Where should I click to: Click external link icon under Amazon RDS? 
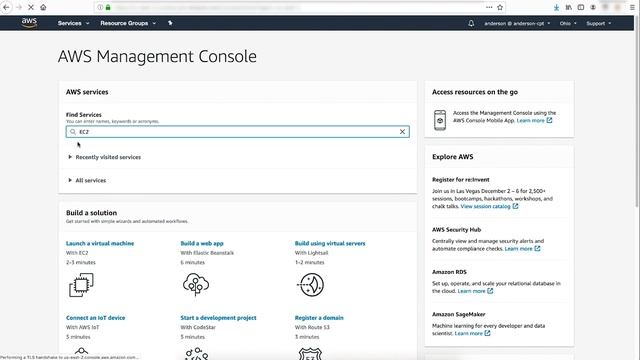pos(490,291)
